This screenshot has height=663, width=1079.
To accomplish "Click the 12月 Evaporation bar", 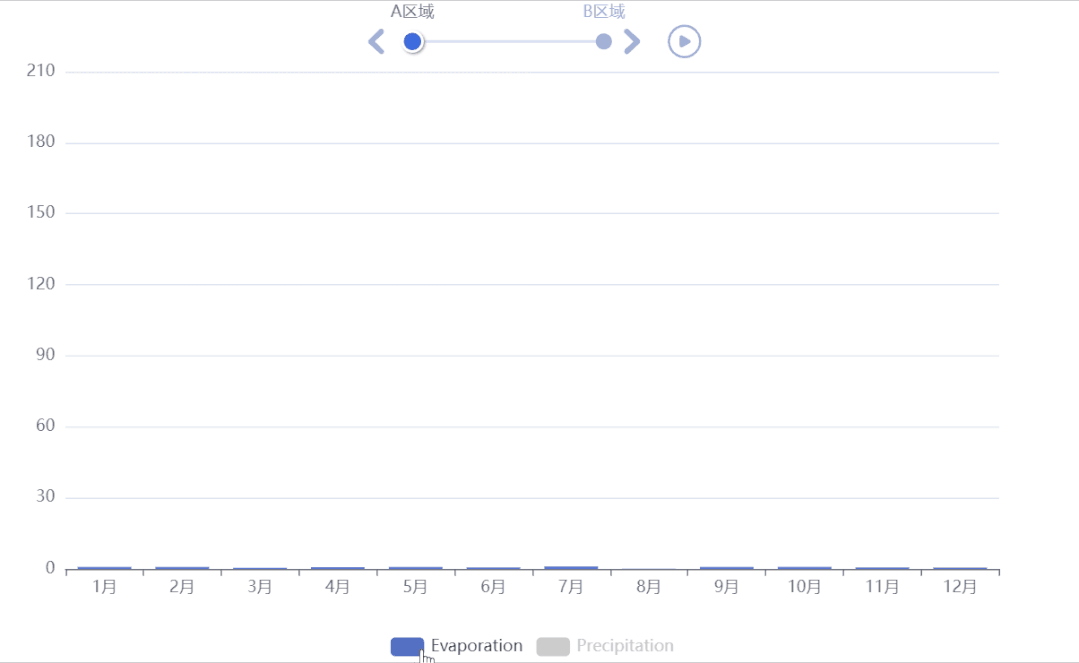I will [x=960, y=567].
